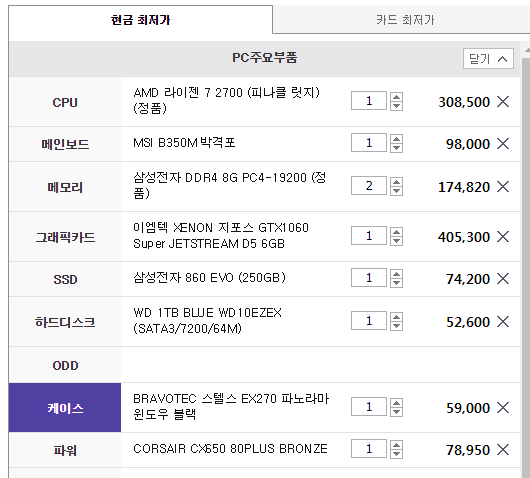Remove the CORSAIR CX650 power supply

pos(503,450)
